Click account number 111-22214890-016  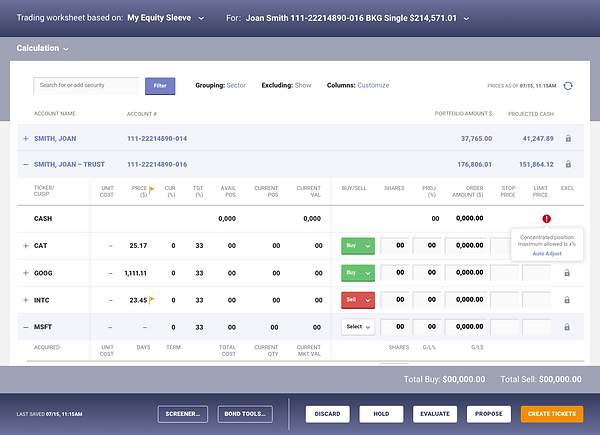click(x=157, y=165)
